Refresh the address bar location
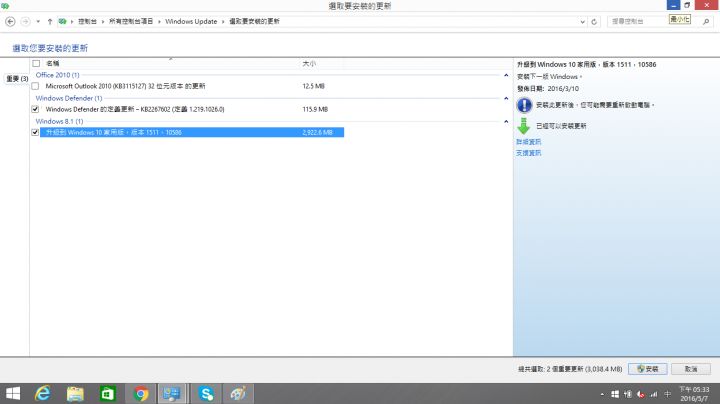 (x=594, y=22)
